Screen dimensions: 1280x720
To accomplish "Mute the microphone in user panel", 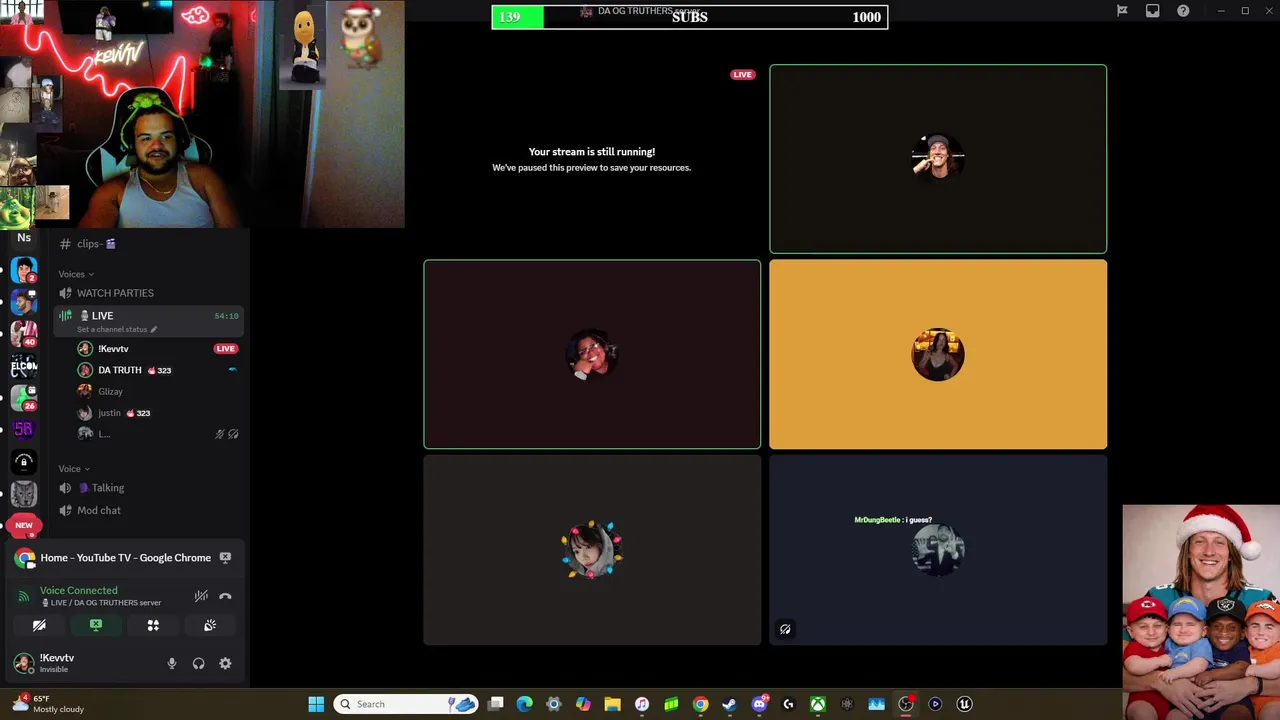I will [x=172, y=663].
